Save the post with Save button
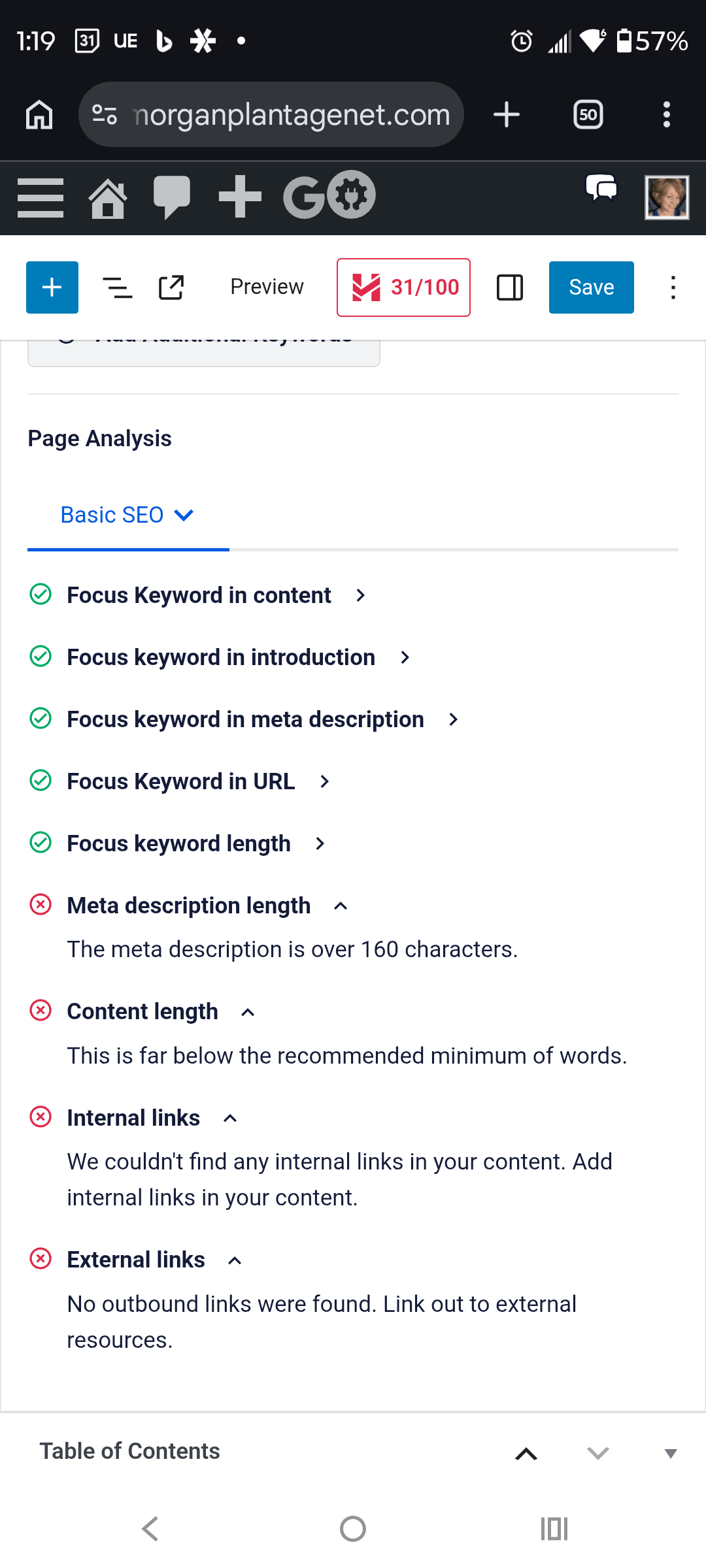Screen dimensions: 706x1568 (591, 287)
